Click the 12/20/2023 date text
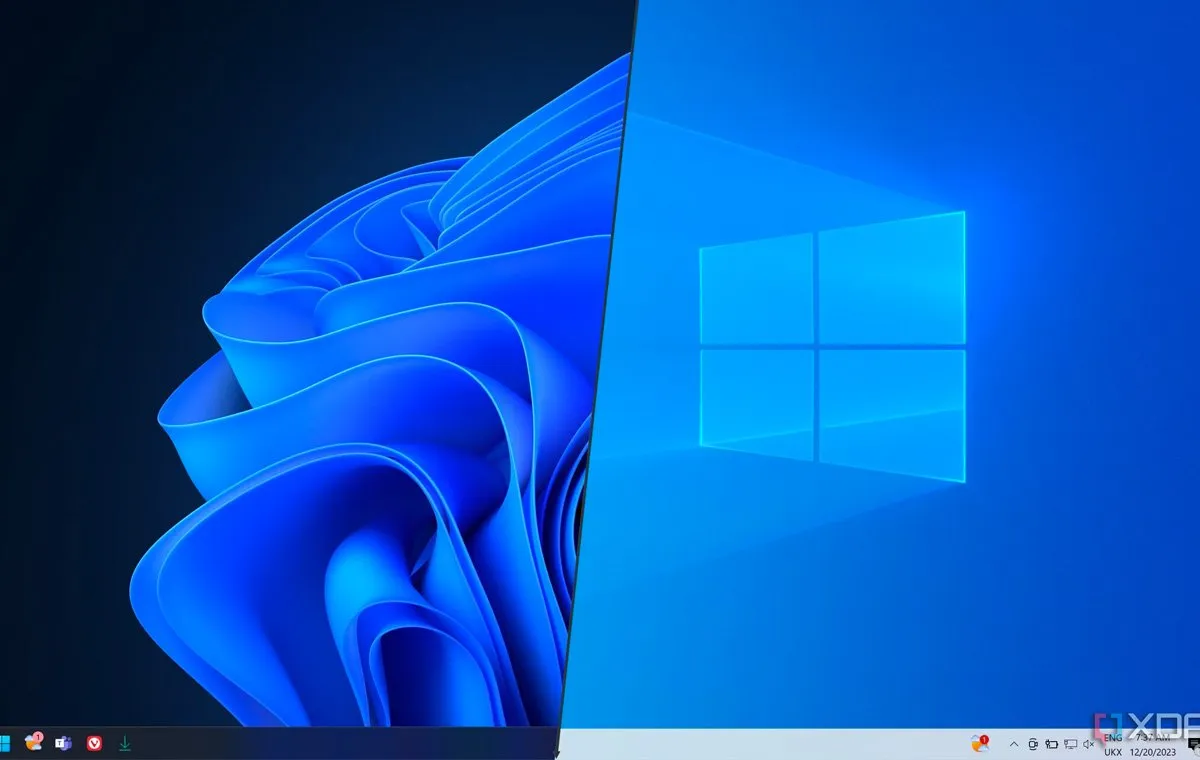1200x760 pixels. (x=1152, y=751)
